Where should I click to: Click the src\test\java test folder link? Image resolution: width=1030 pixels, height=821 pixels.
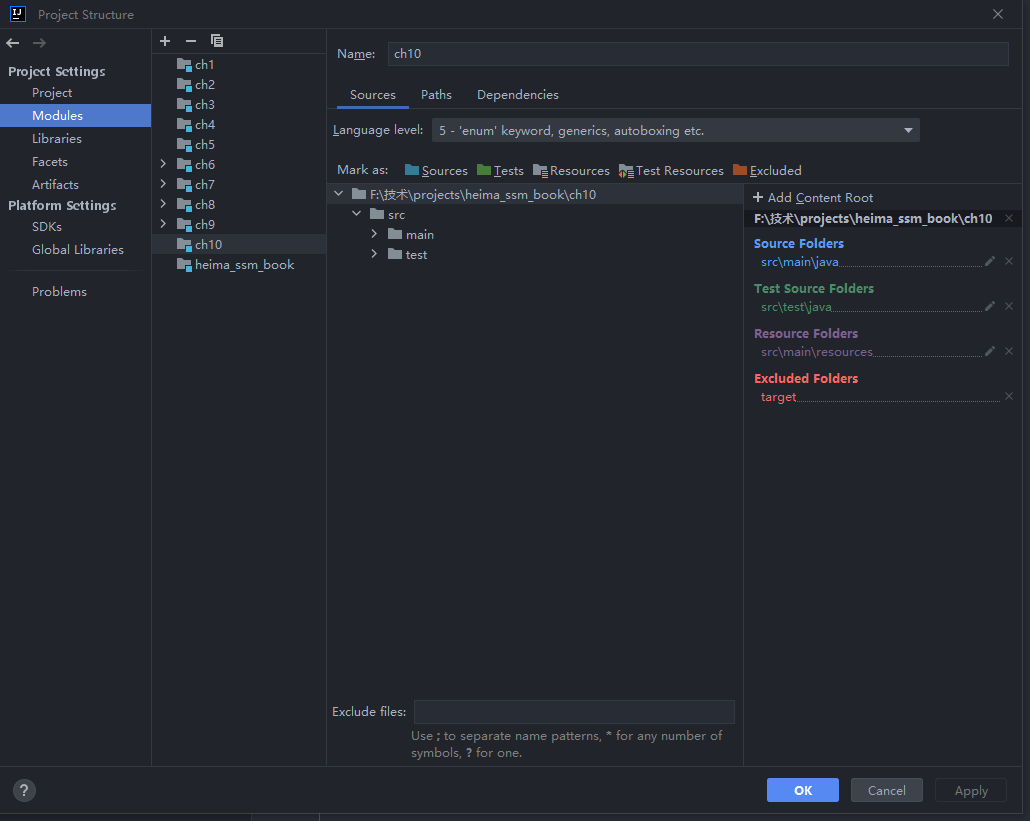(796, 307)
